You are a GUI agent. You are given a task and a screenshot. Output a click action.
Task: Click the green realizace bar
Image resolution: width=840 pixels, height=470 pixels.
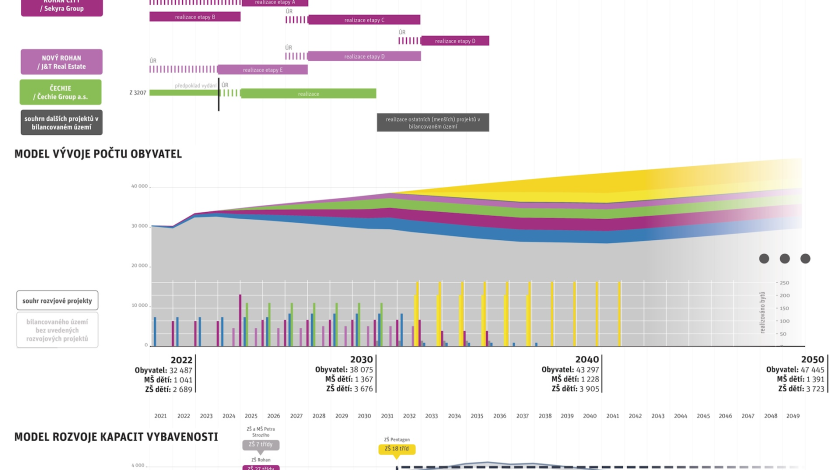point(309,94)
